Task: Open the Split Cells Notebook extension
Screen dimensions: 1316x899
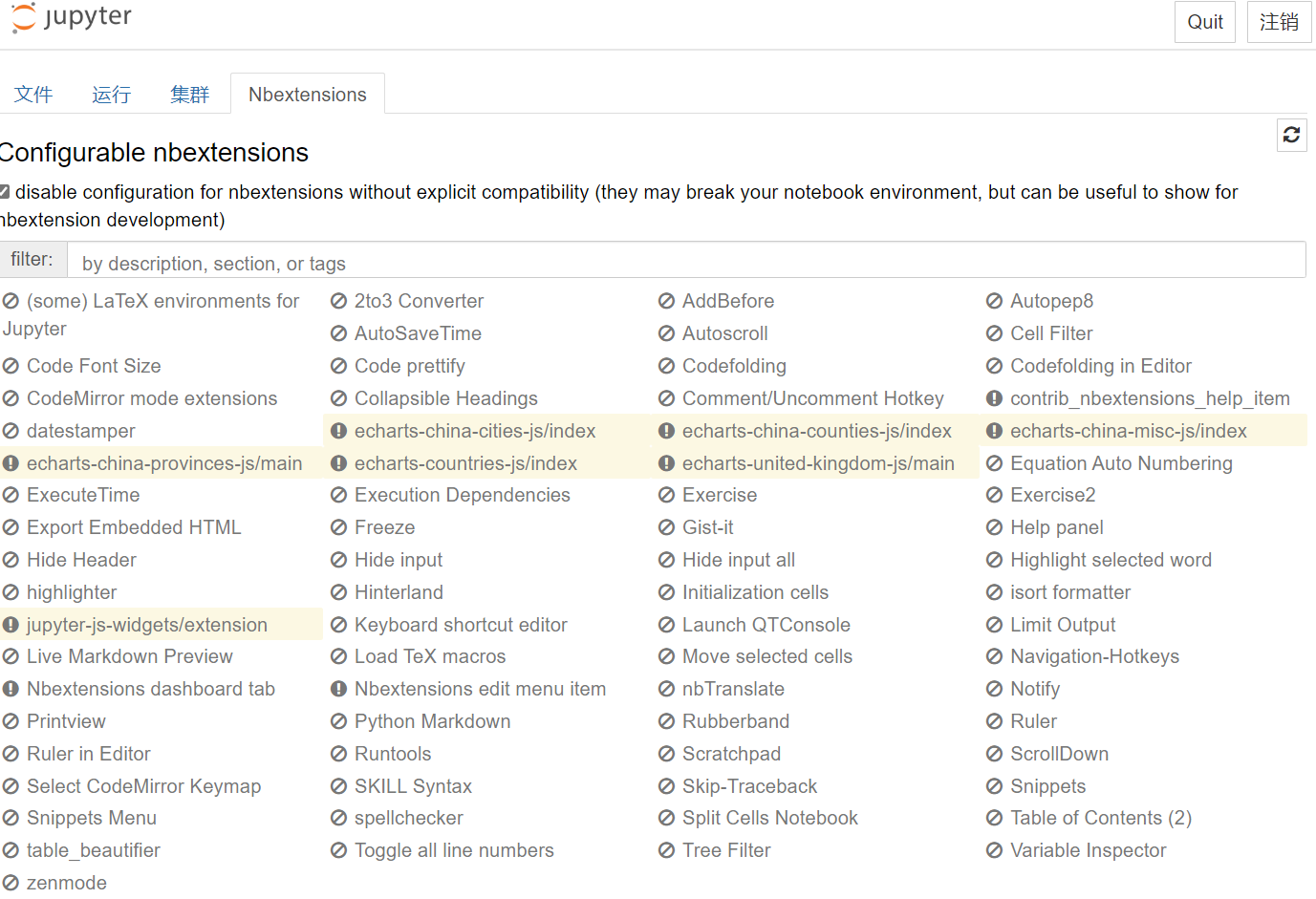Action: 770,818
